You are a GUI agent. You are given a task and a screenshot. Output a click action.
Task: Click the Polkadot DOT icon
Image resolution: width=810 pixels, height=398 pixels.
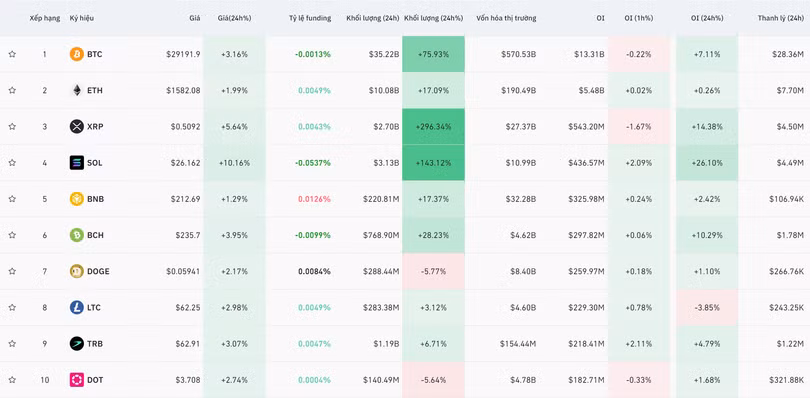(76, 380)
